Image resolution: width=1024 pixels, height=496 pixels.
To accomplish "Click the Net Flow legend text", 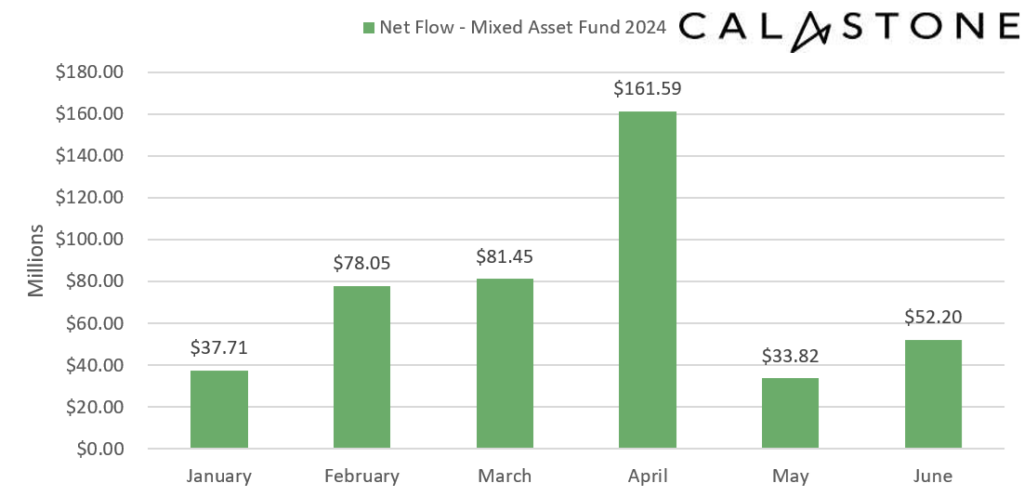I will [x=522, y=27].
